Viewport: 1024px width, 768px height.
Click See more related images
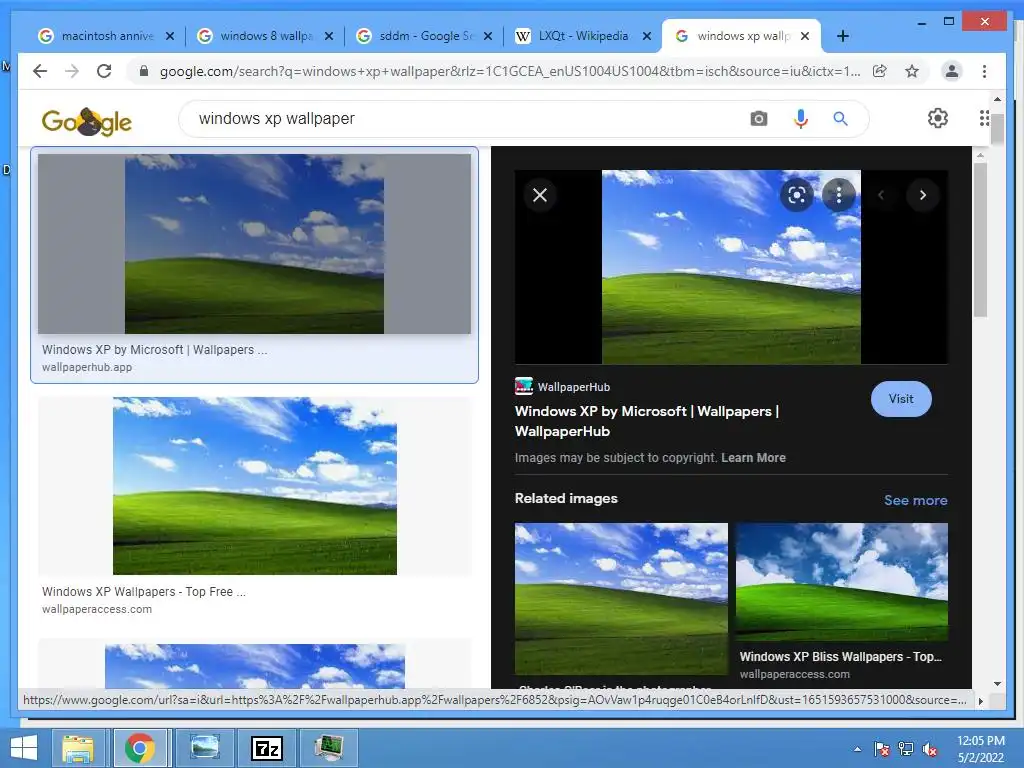916,500
